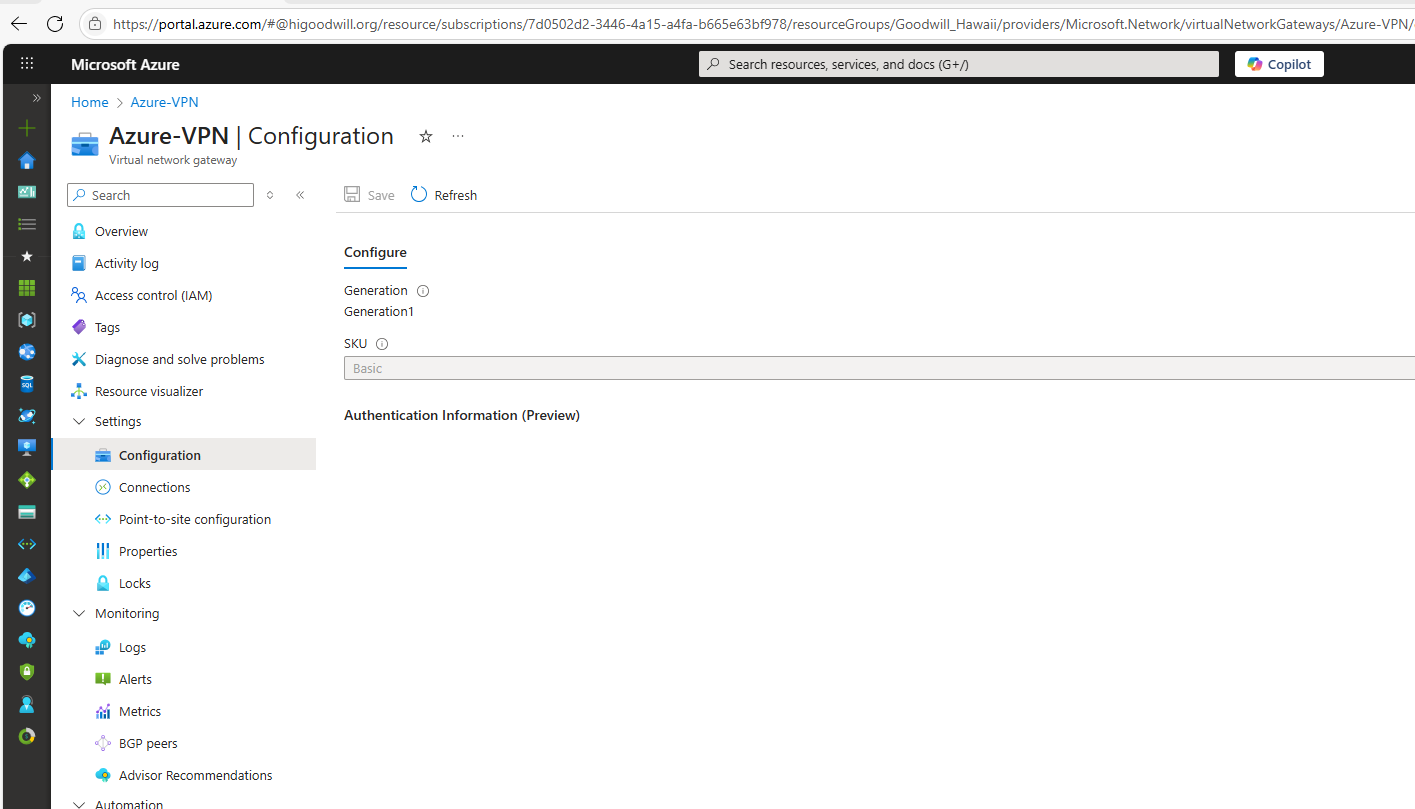The image size is (1415, 809).
Task: Open the blue gauge Monitor icon
Action: tap(27, 608)
